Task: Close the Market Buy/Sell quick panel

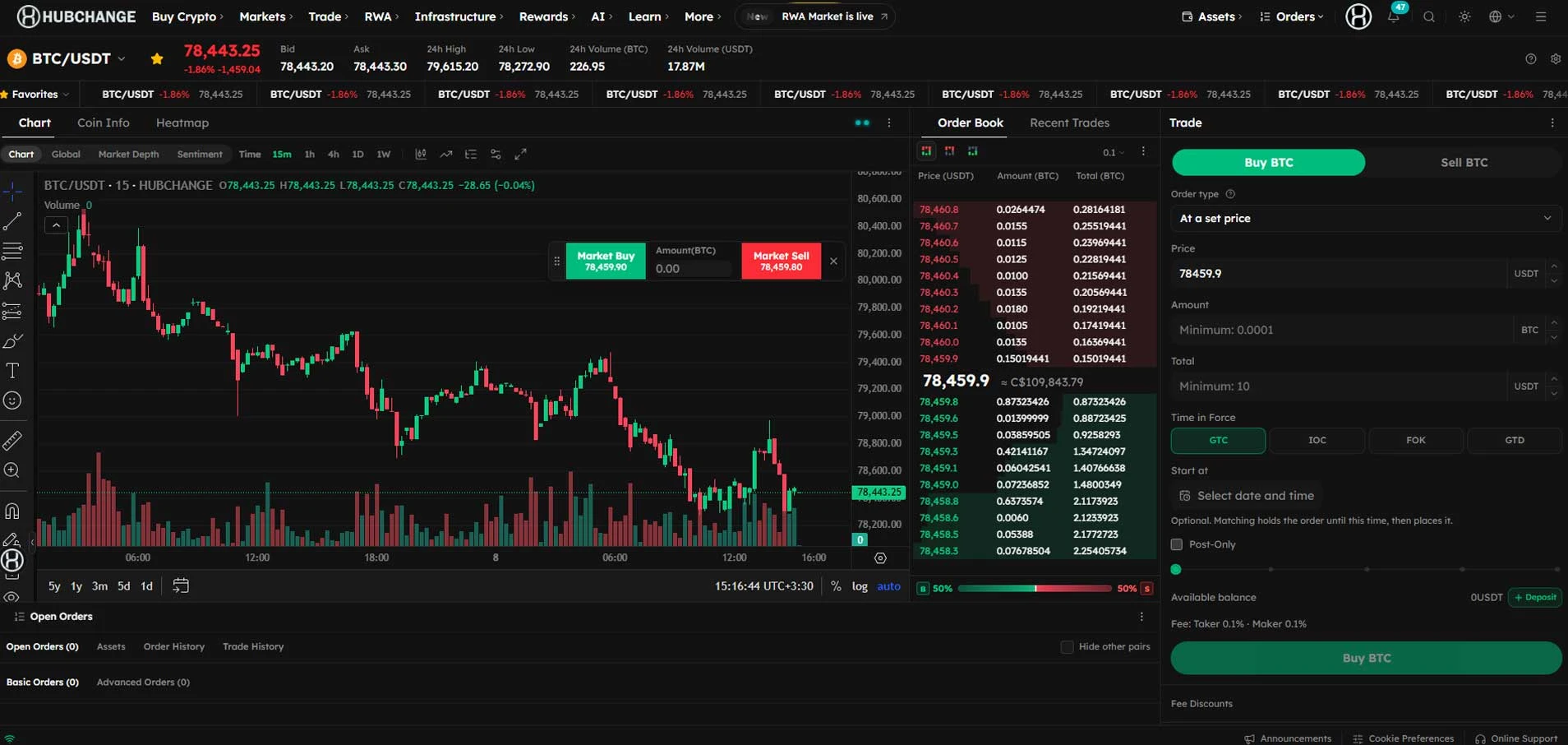Action: (833, 261)
